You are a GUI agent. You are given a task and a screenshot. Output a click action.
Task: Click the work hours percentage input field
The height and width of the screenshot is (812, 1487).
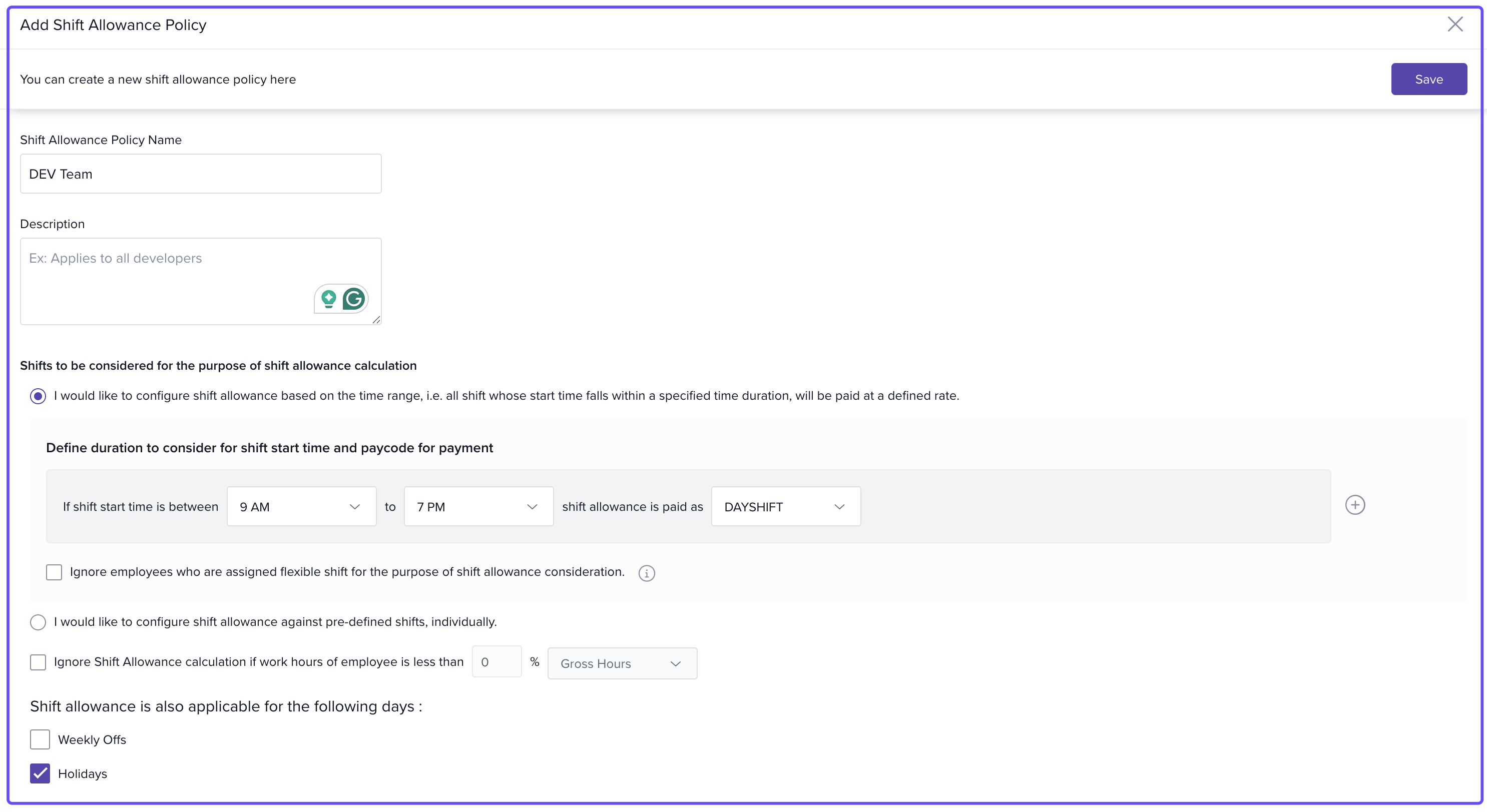[496, 662]
